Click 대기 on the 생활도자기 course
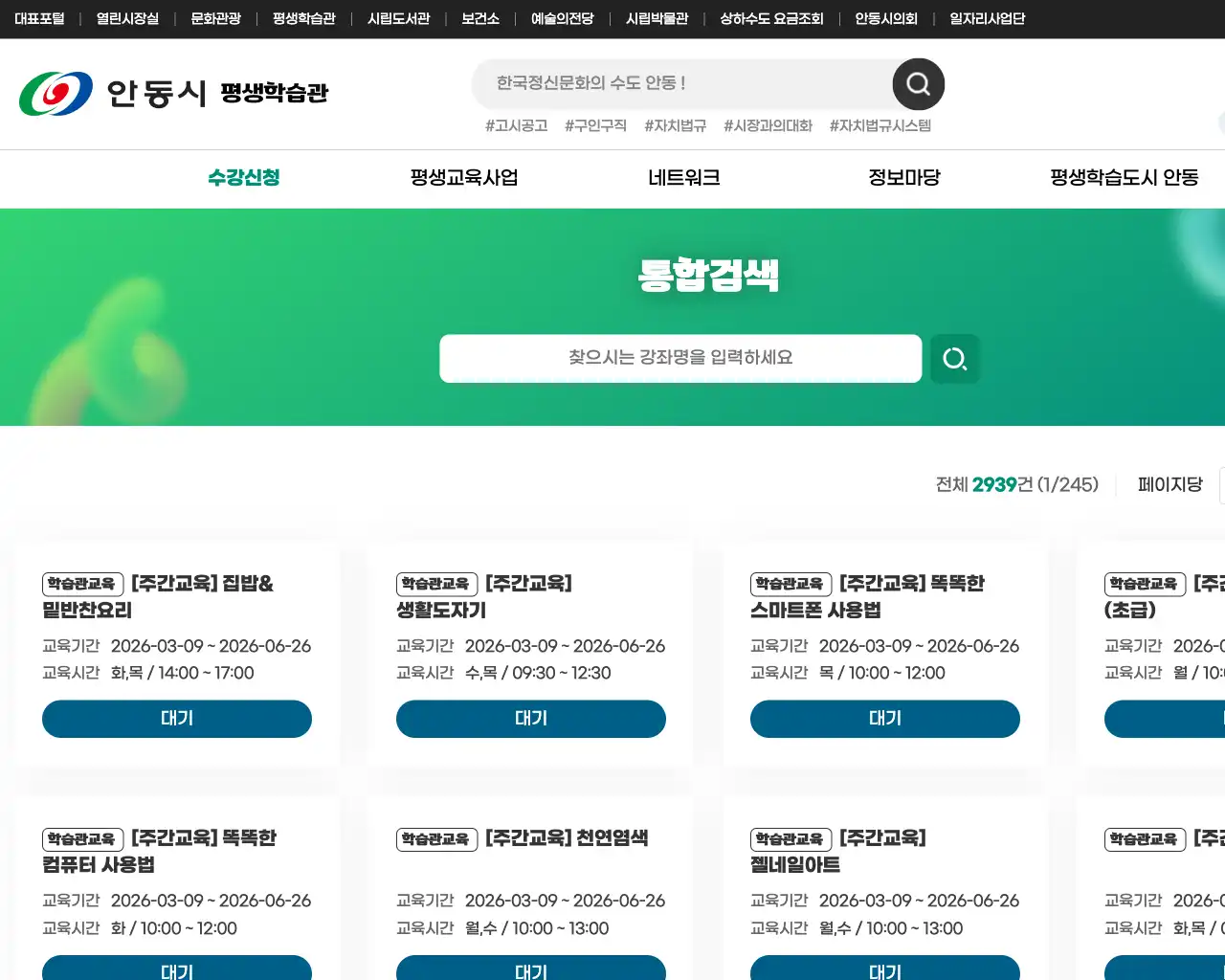This screenshot has height=980, width=1225. tap(530, 719)
